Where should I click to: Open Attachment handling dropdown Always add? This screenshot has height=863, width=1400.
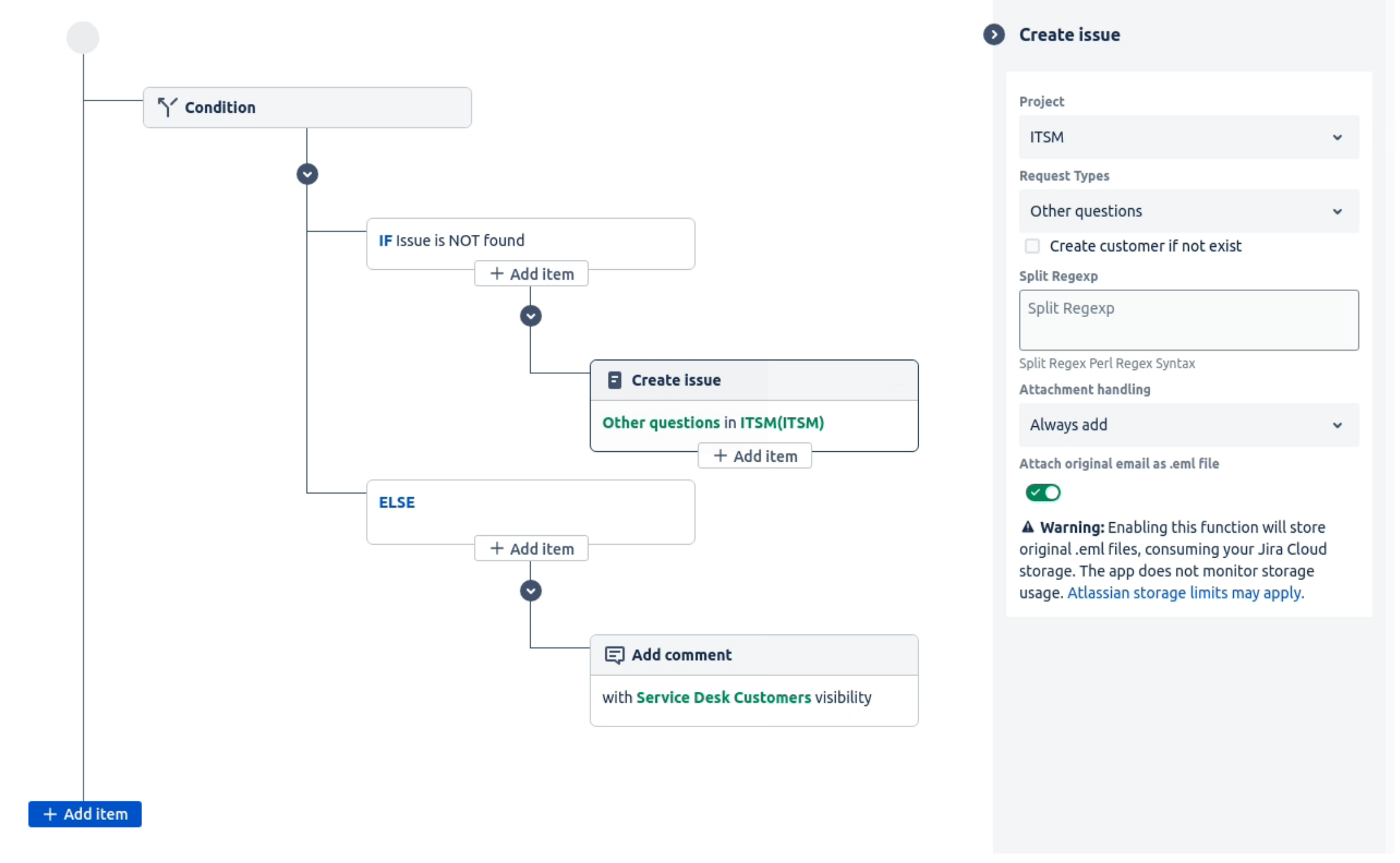[x=1188, y=425]
